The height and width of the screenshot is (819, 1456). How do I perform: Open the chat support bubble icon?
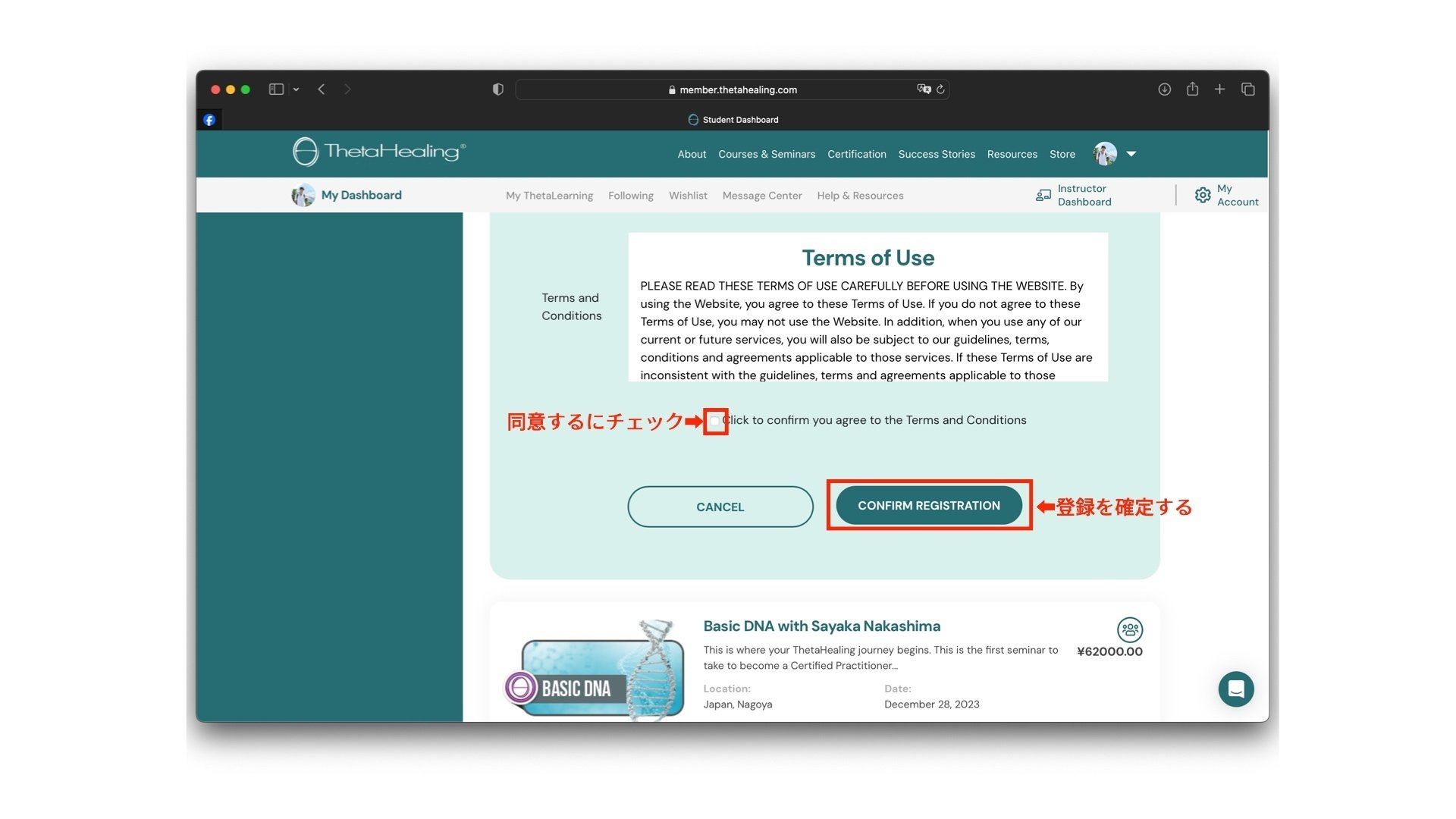[1236, 689]
